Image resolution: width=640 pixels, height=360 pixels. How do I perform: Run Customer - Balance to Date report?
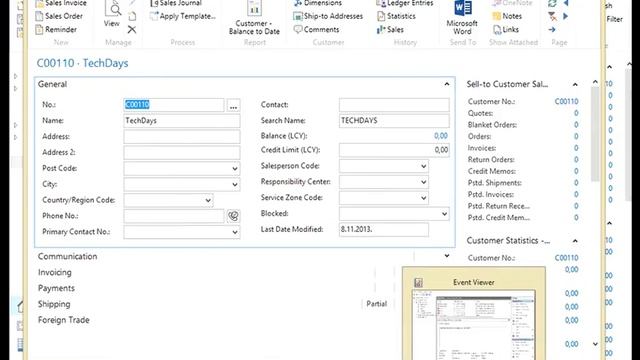[x=254, y=18]
